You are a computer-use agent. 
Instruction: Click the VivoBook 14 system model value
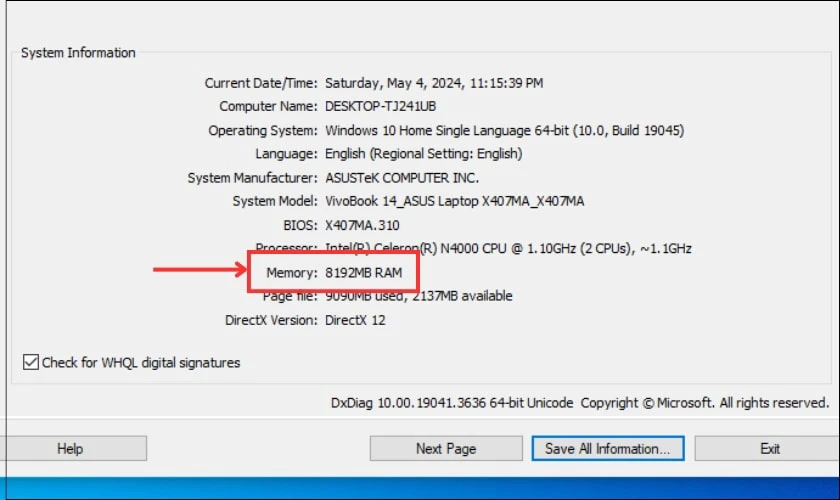point(454,201)
